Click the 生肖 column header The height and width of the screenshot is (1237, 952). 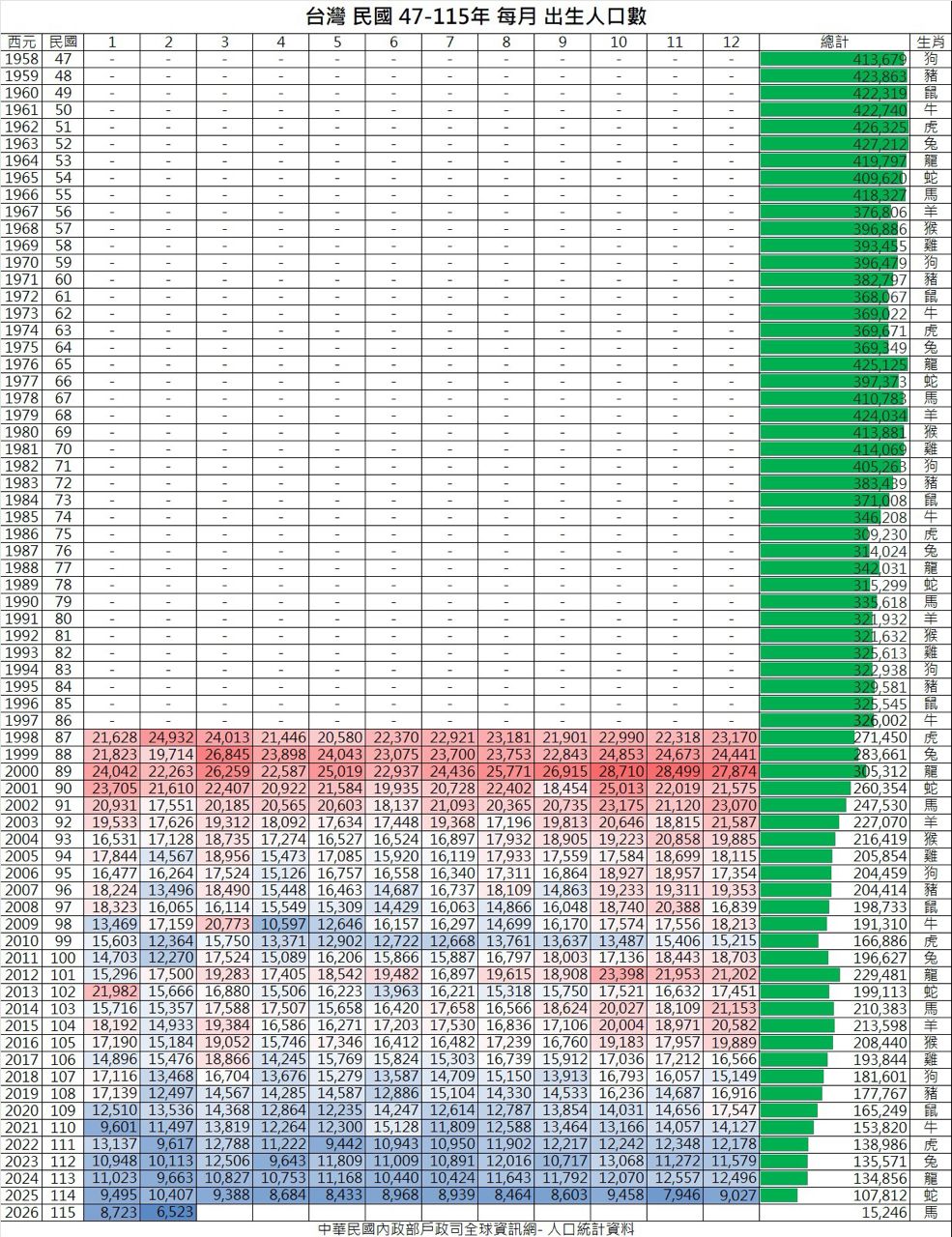click(x=930, y=42)
